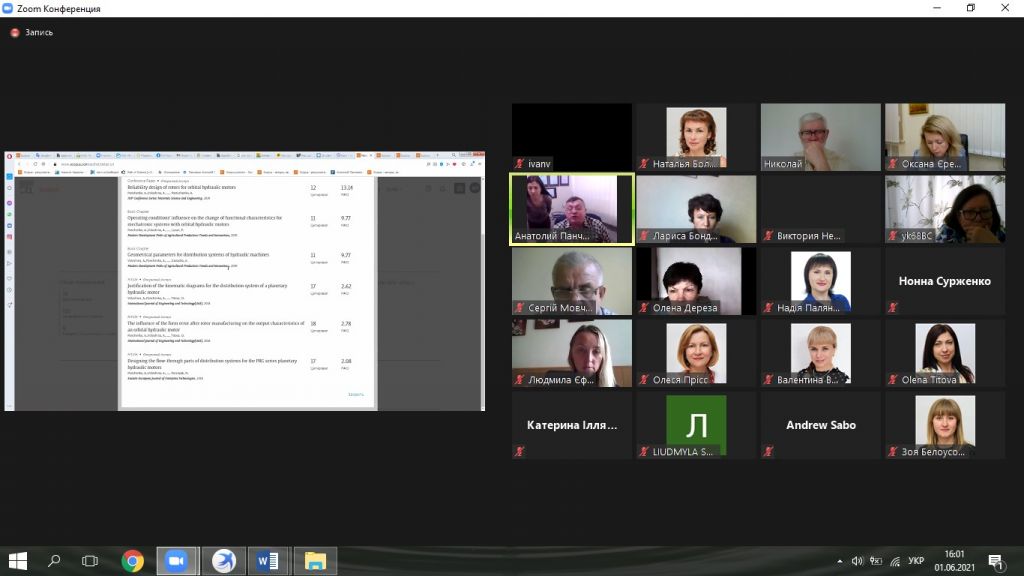Click muted mic icon beside Надія Палян...
Image resolution: width=1024 pixels, height=576 pixels.
(769, 308)
